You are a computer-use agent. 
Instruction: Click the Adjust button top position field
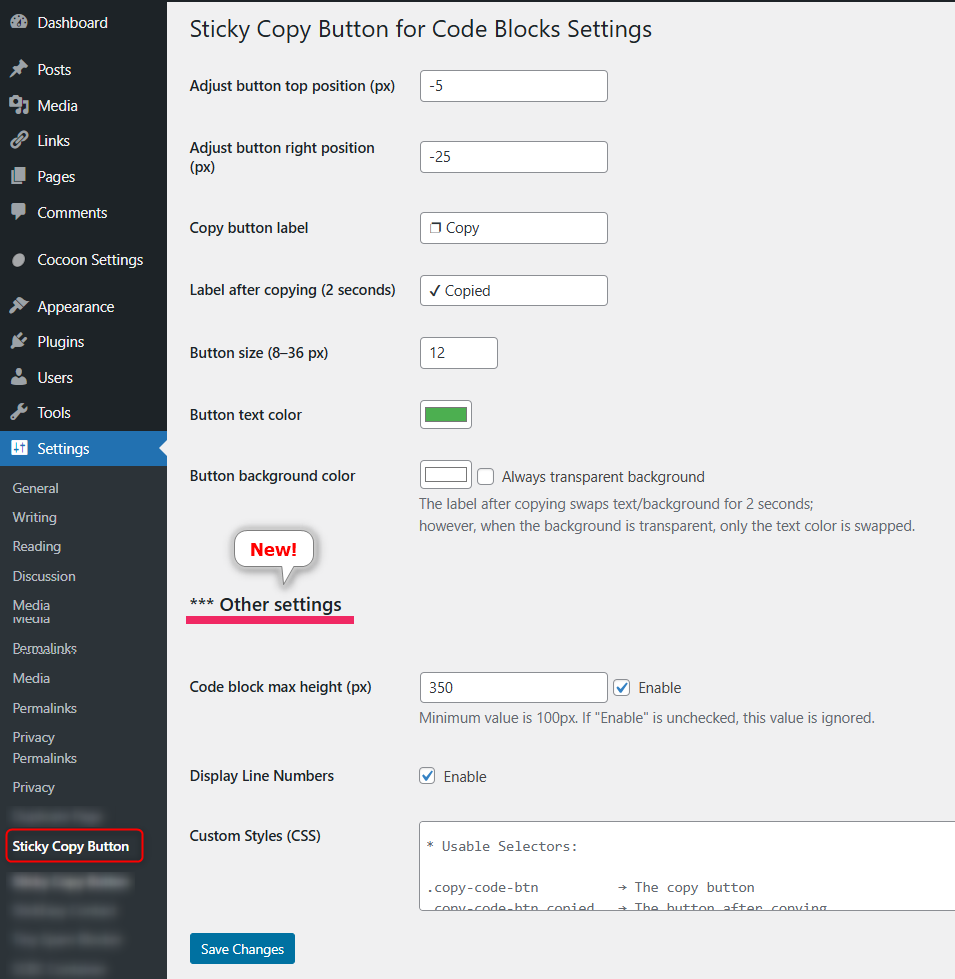point(514,86)
